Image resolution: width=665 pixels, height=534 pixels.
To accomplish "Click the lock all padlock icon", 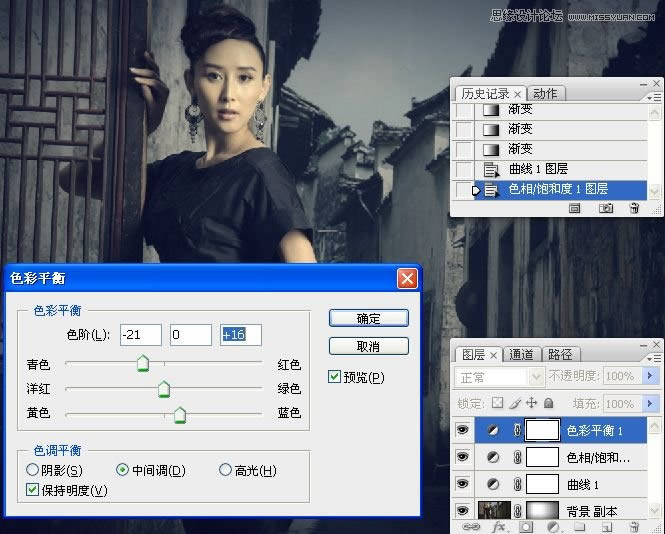I will tap(548, 404).
